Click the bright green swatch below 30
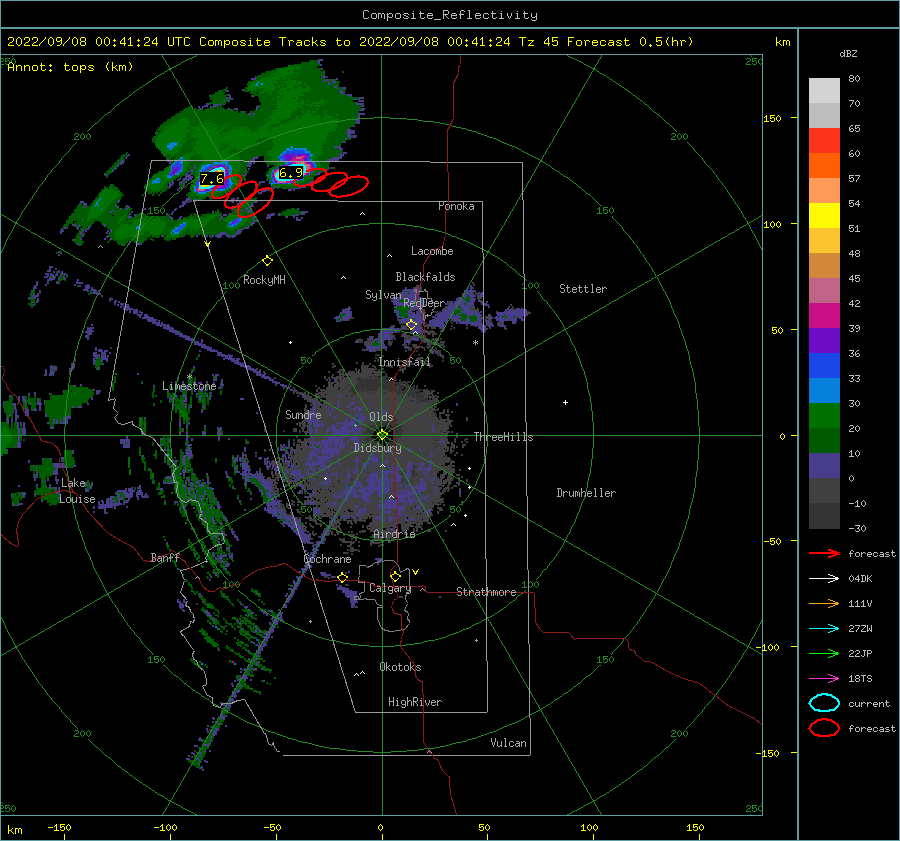 point(824,415)
